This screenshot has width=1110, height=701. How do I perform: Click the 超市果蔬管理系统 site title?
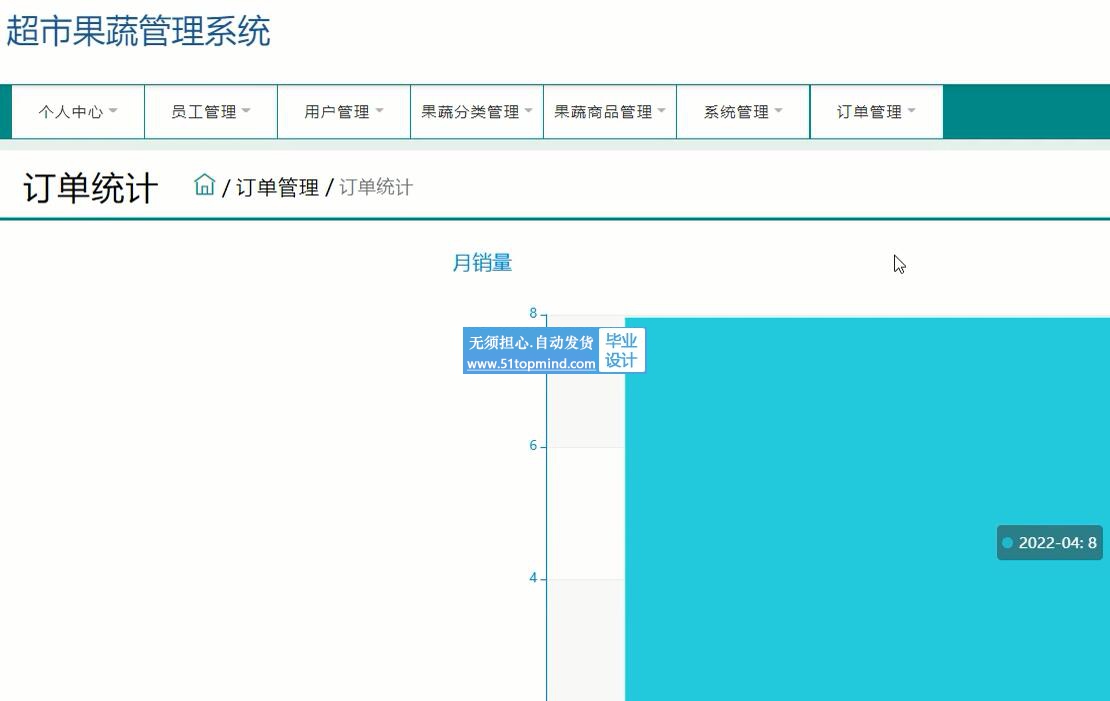pos(139,31)
